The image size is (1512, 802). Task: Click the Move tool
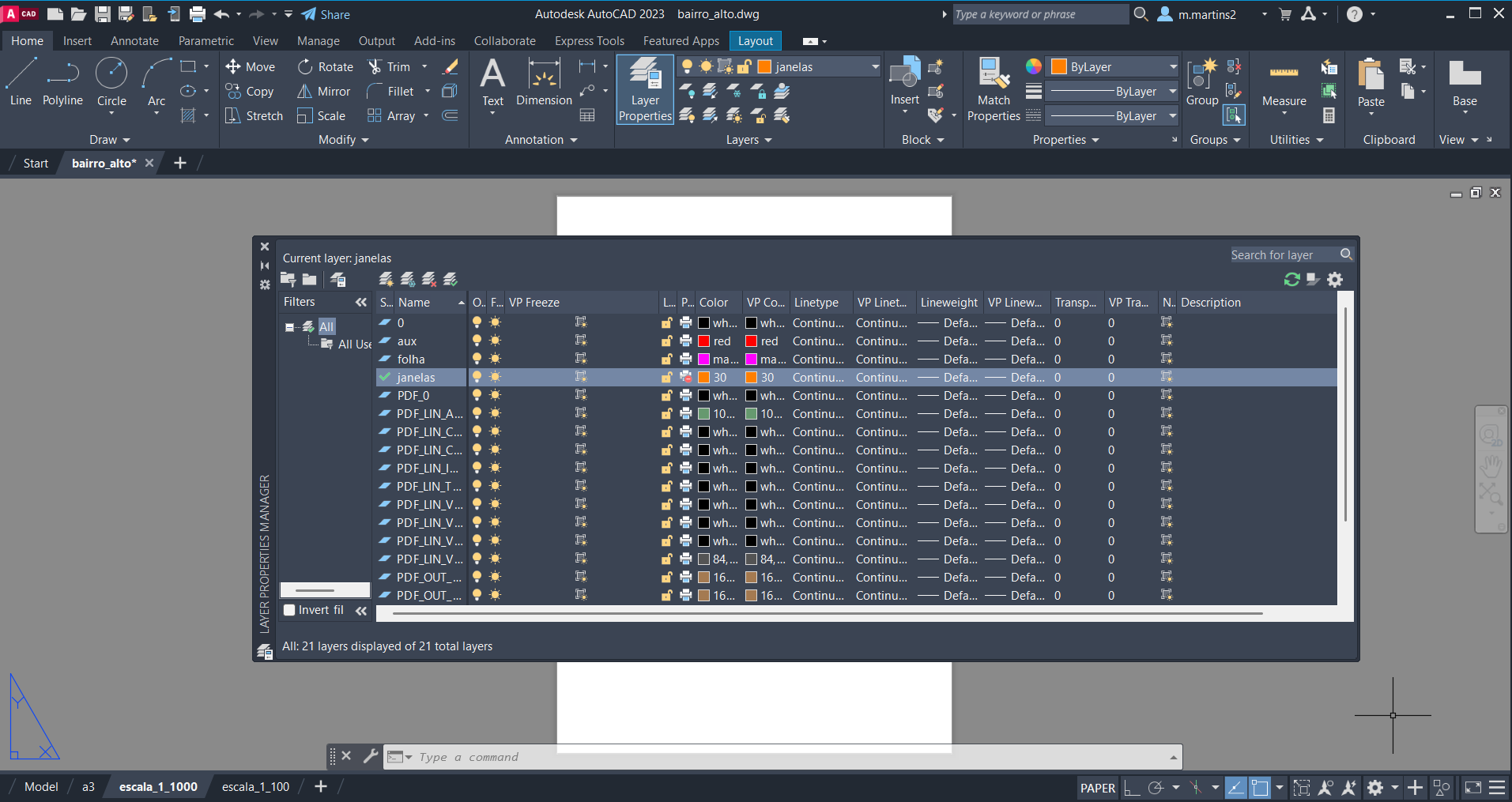pos(251,67)
